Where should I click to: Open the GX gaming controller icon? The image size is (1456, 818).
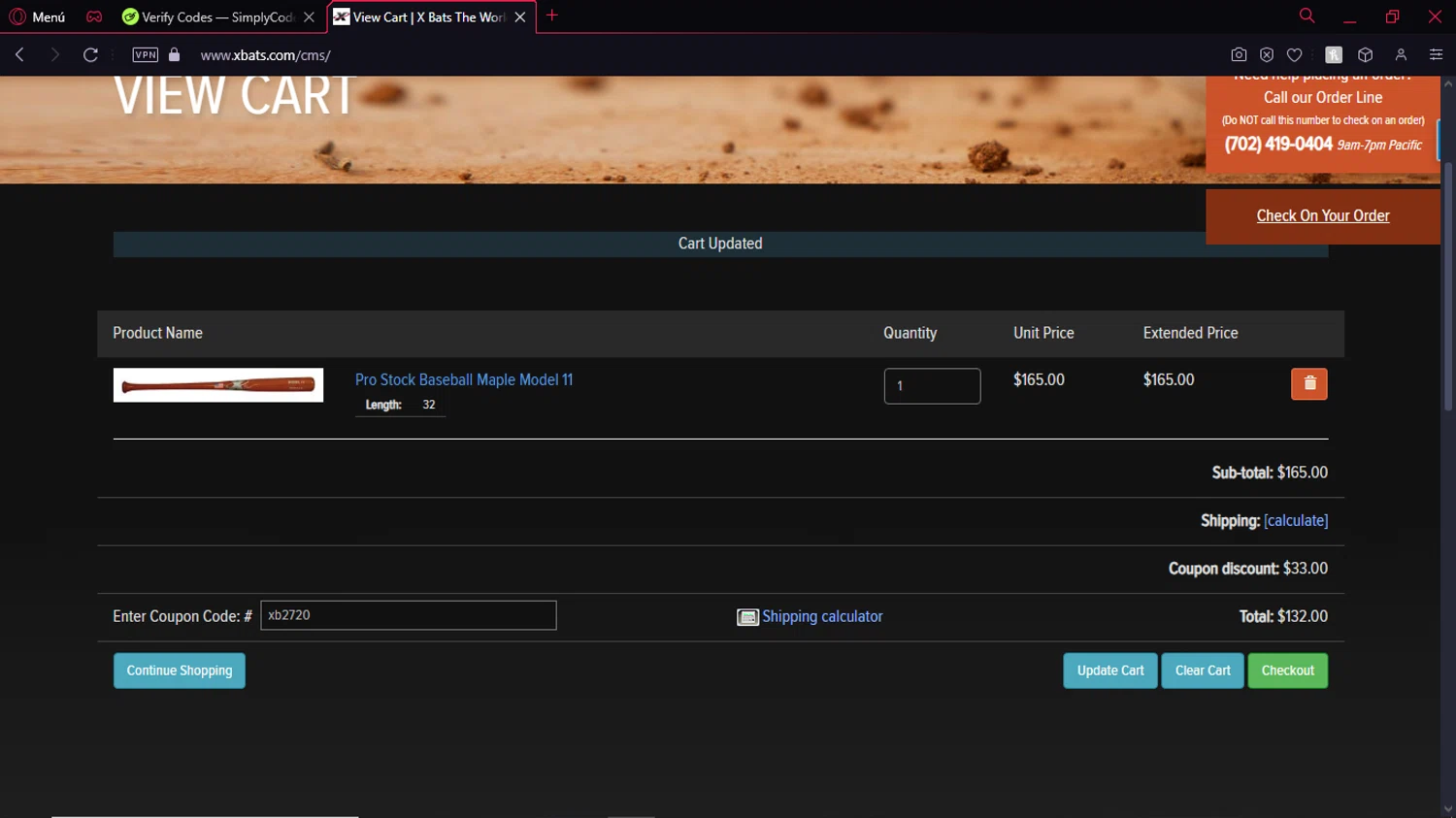coord(94,16)
